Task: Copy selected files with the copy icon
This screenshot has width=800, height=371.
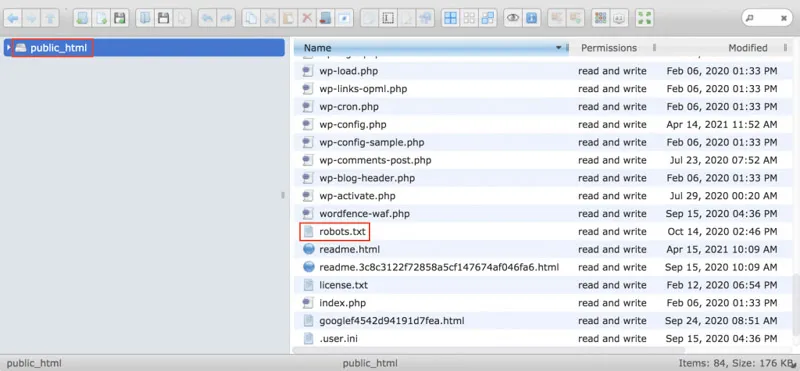Action: pyautogui.click(x=251, y=19)
